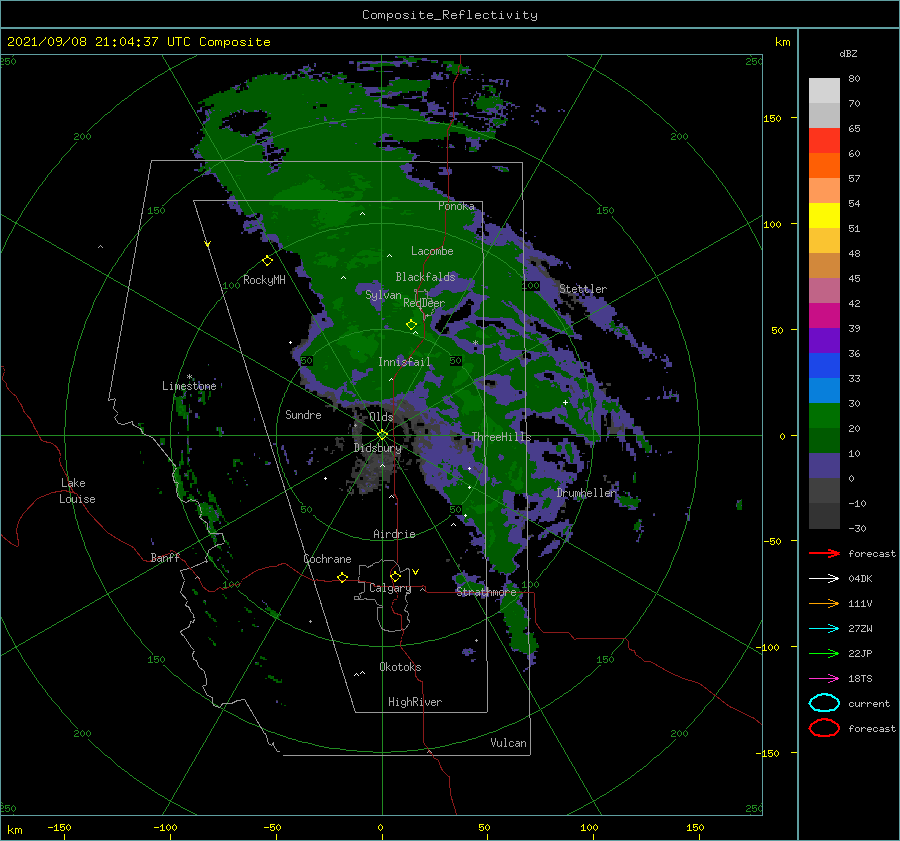The height and width of the screenshot is (841, 900).
Task: Click the Innisfail city label
Action: click(x=404, y=362)
